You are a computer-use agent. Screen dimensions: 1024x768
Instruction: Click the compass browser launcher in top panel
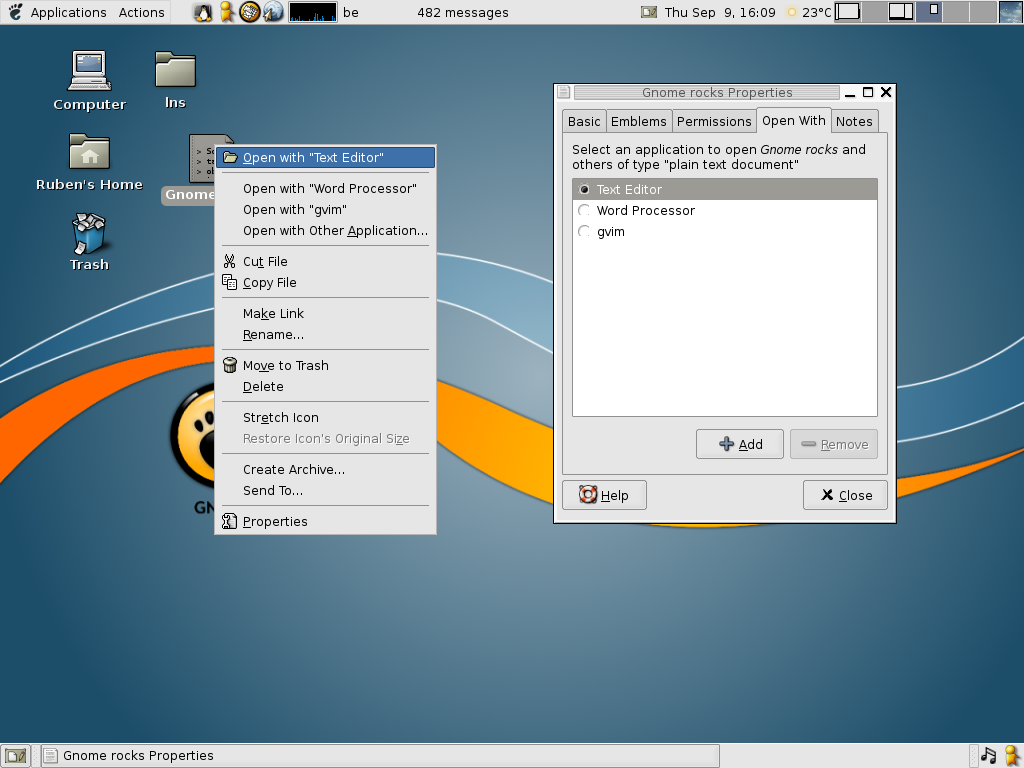[x=250, y=12]
